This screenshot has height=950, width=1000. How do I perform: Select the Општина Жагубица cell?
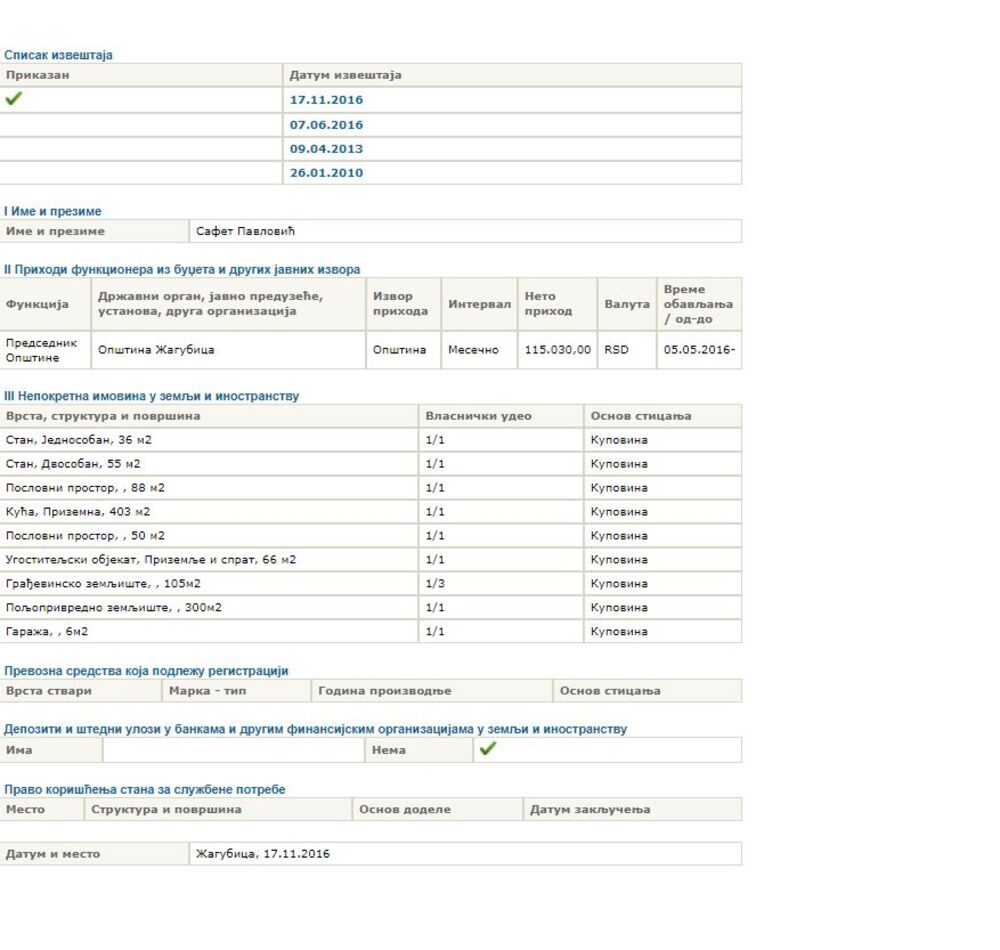pos(156,350)
